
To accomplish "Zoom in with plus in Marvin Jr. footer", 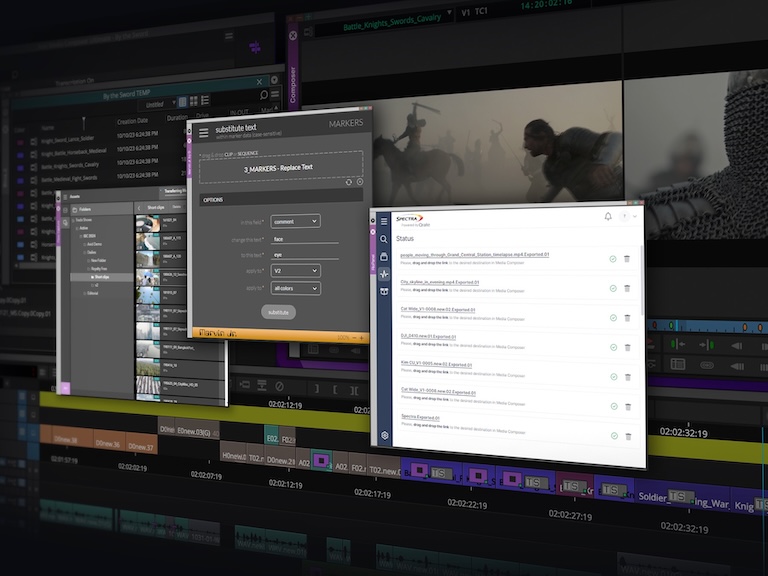I will click(x=362, y=338).
